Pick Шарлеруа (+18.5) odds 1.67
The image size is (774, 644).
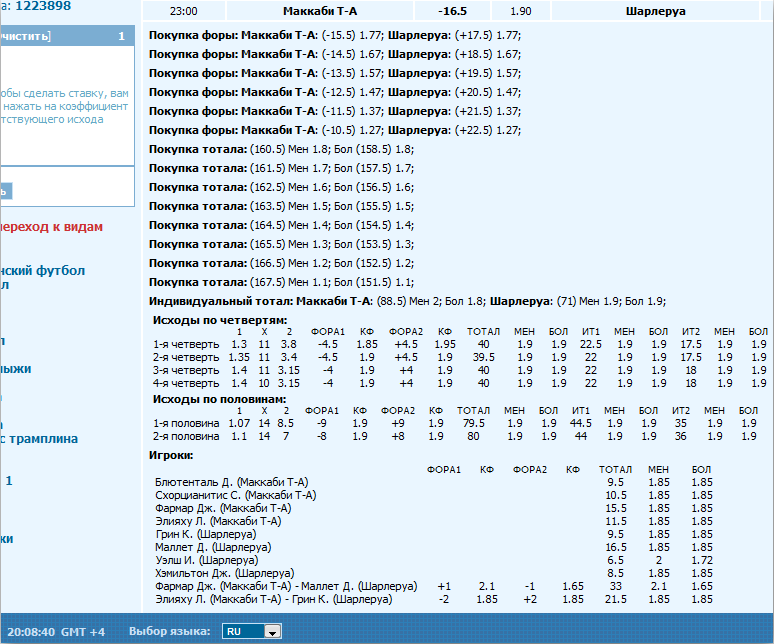pos(508,54)
